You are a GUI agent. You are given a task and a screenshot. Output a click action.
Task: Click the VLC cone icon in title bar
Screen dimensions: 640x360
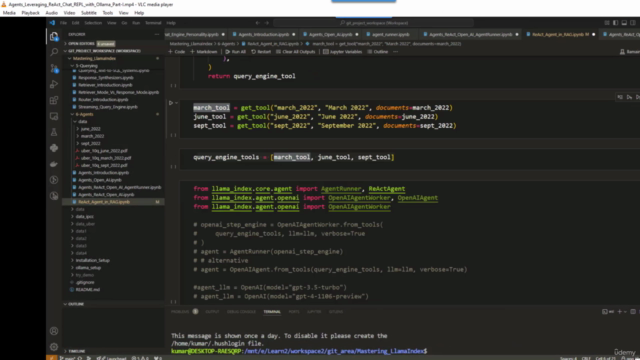point(4,4)
